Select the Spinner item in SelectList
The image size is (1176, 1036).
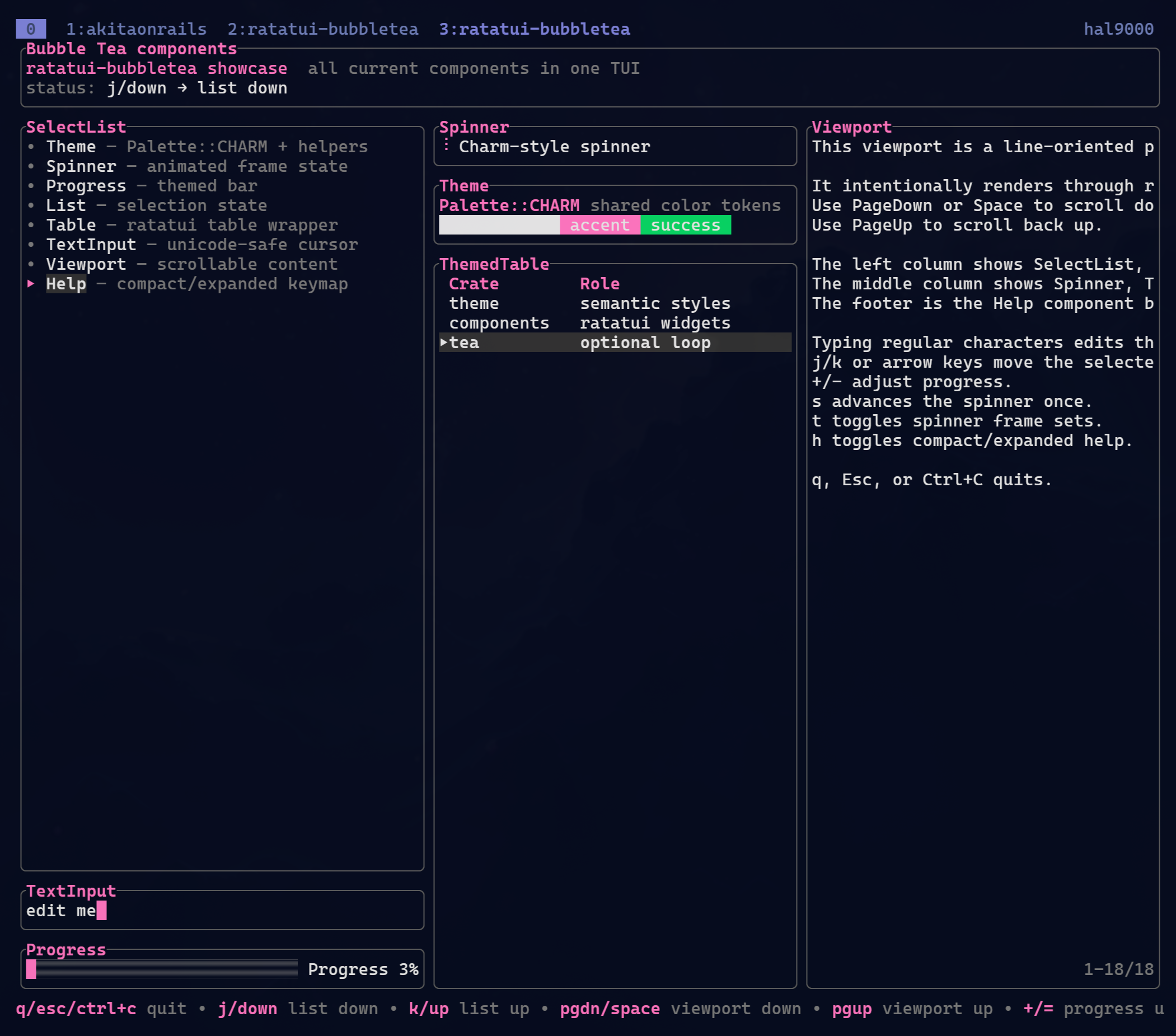(187, 166)
